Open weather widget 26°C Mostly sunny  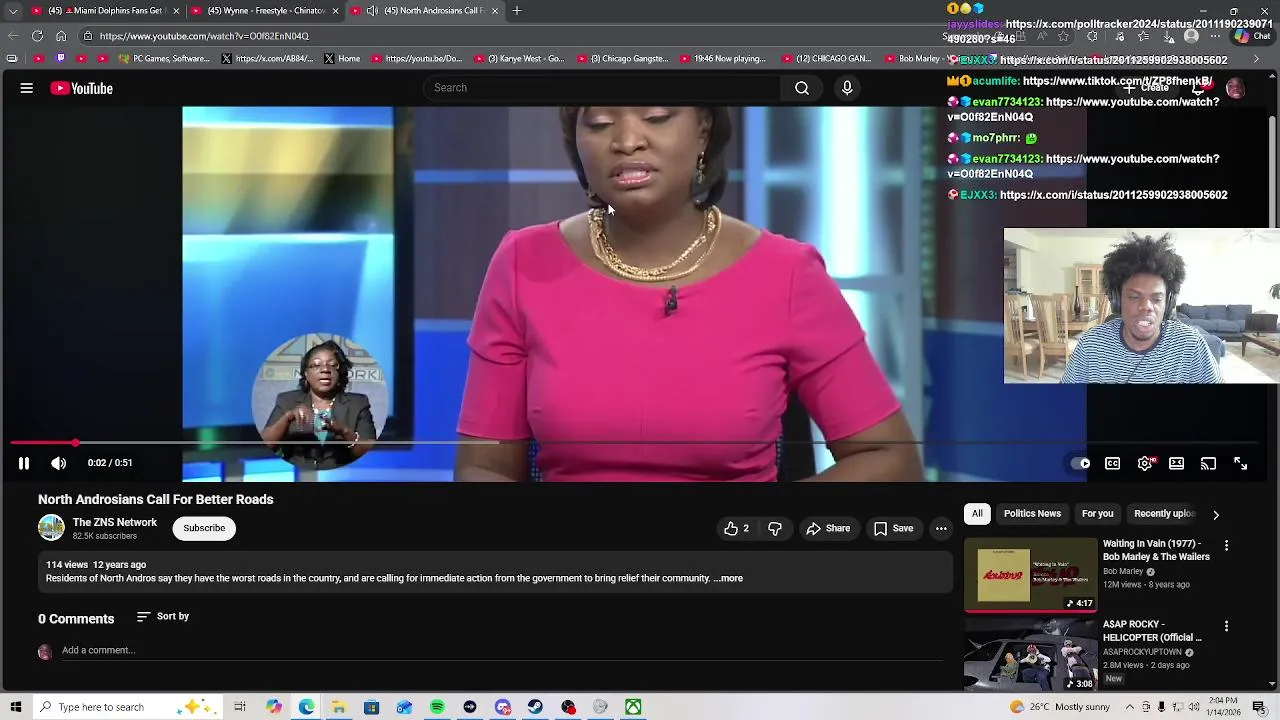(x=1059, y=707)
